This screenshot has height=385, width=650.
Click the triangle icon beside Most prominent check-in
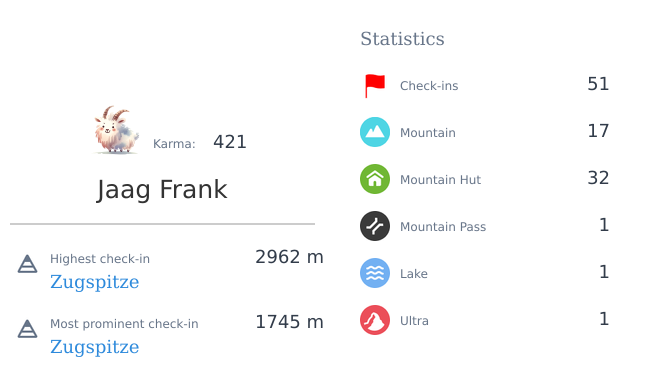coord(27,329)
